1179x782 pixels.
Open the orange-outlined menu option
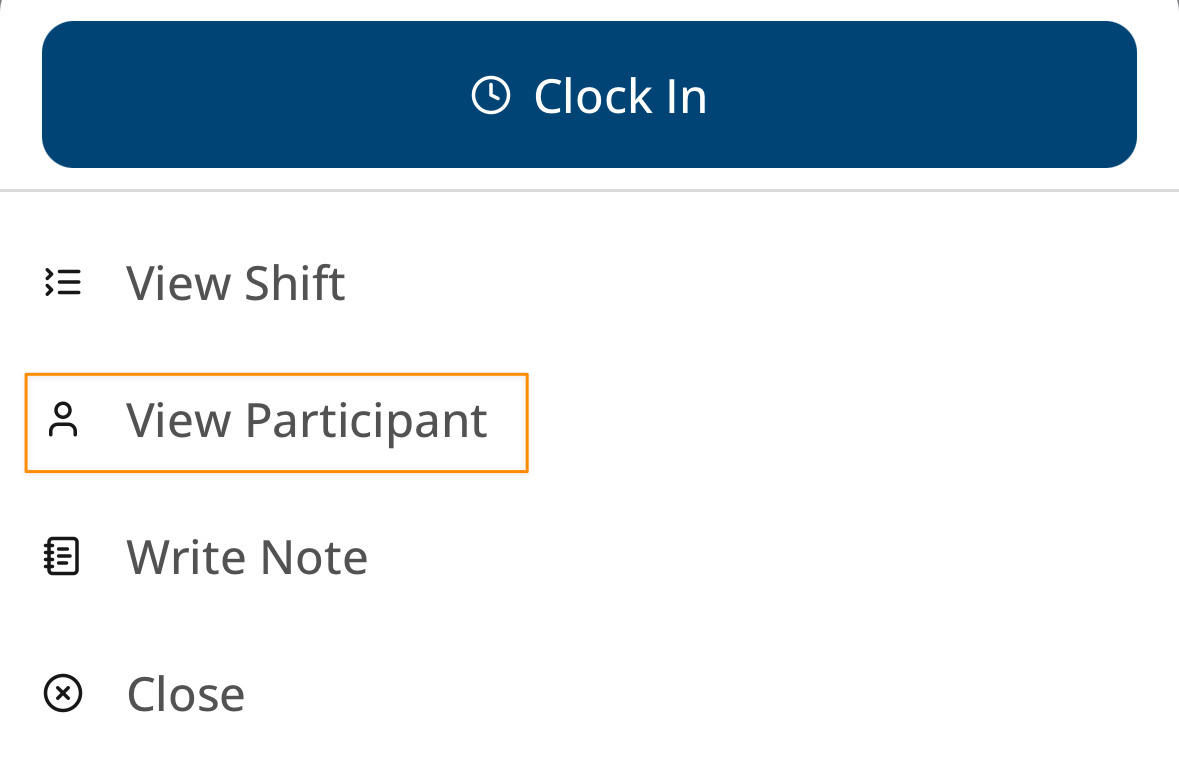tap(276, 421)
